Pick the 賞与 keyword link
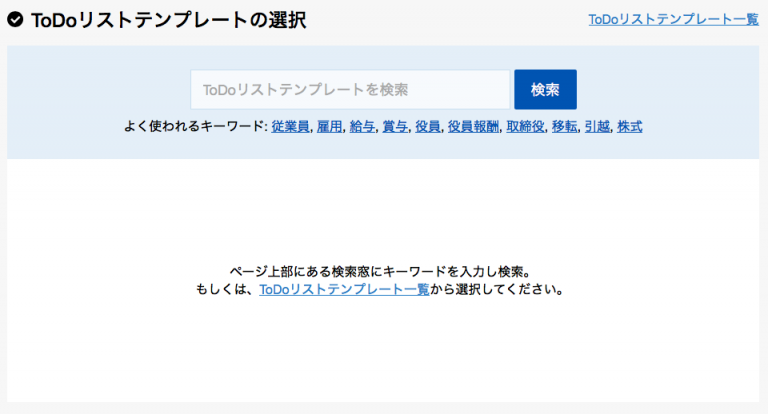The width and height of the screenshot is (768, 414). (394, 127)
